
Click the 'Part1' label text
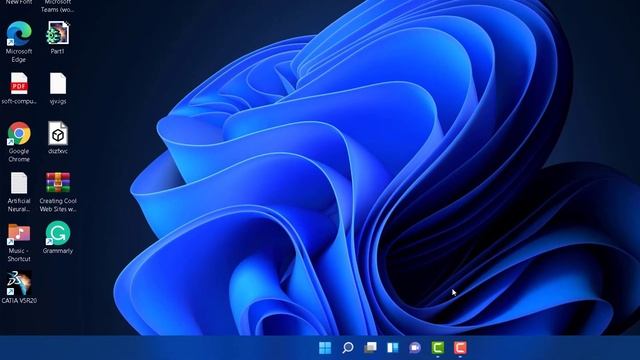[x=58, y=51]
